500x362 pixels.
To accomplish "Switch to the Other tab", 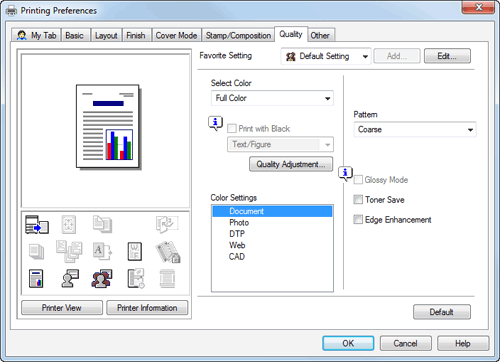I will (x=320, y=35).
